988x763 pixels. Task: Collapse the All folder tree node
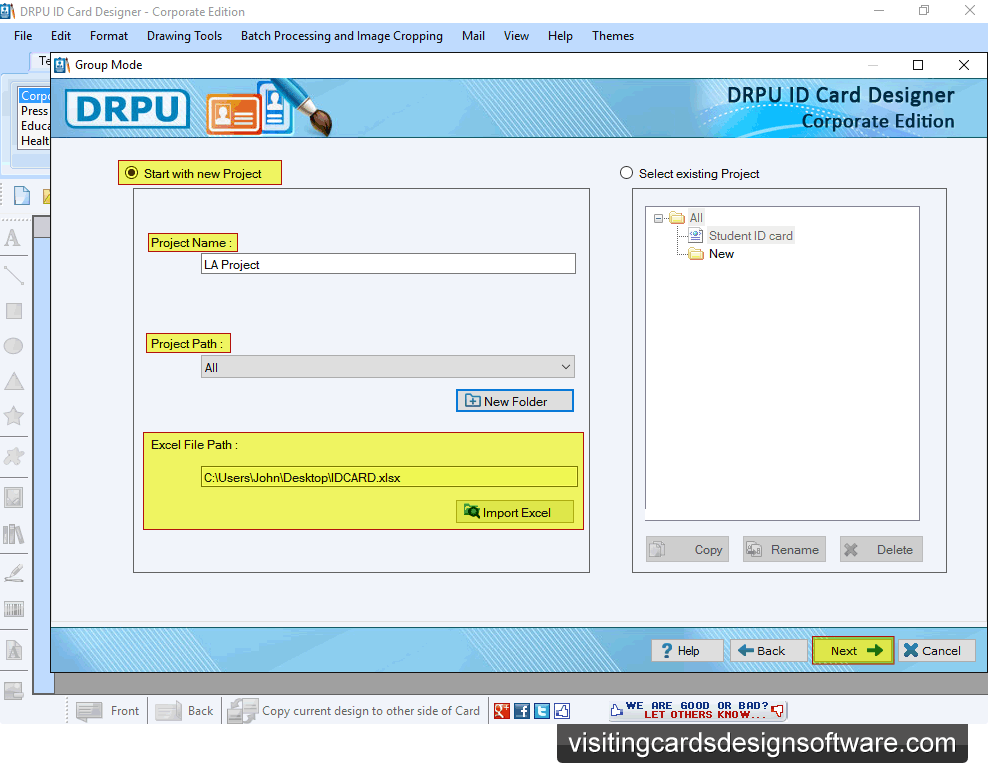[x=658, y=218]
